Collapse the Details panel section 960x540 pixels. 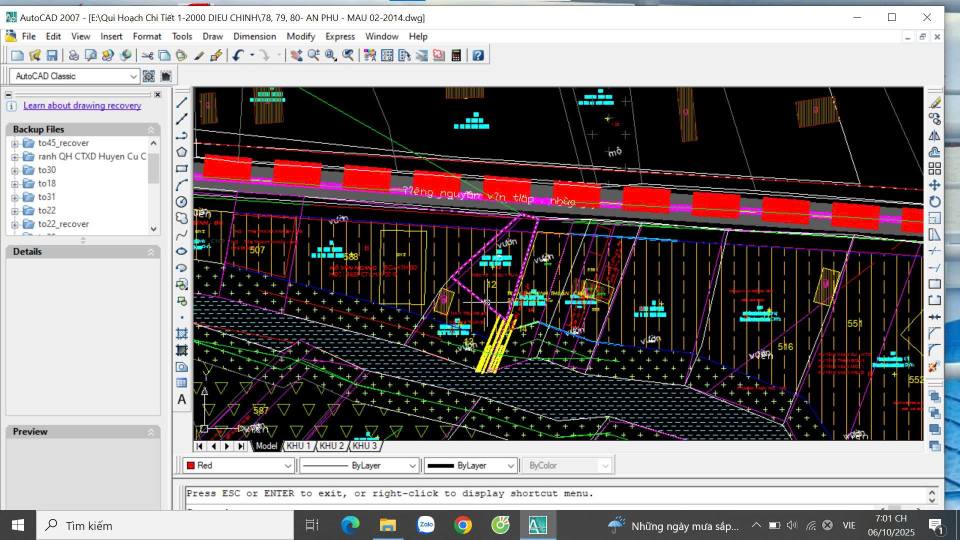click(152, 252)
